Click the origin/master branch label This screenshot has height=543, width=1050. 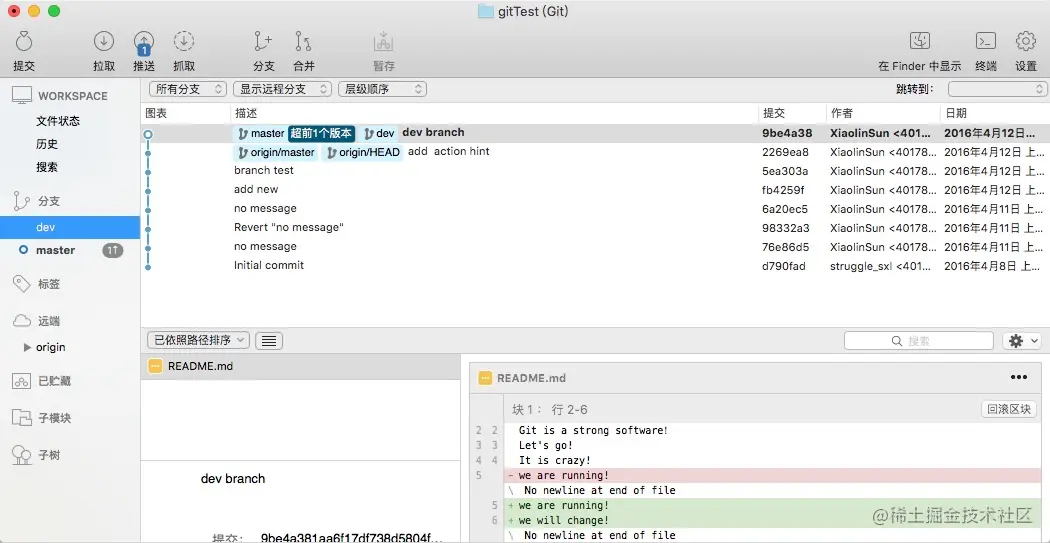276,153
